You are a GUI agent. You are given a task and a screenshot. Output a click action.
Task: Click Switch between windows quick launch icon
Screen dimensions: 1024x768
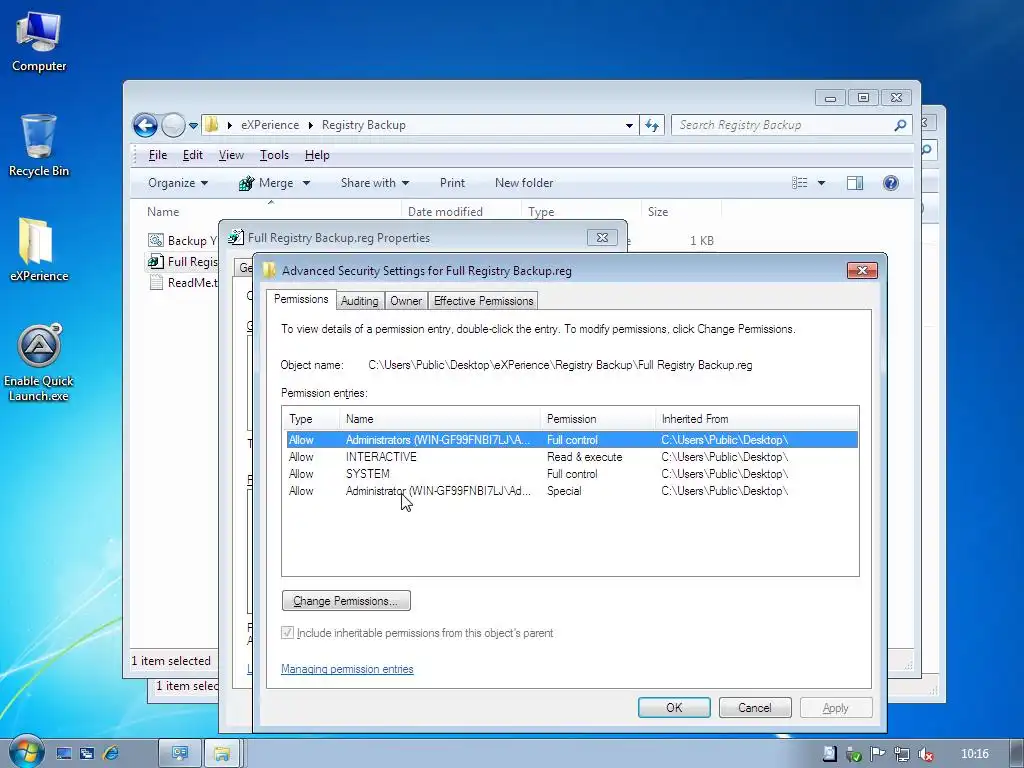click(x=87, y=754)
